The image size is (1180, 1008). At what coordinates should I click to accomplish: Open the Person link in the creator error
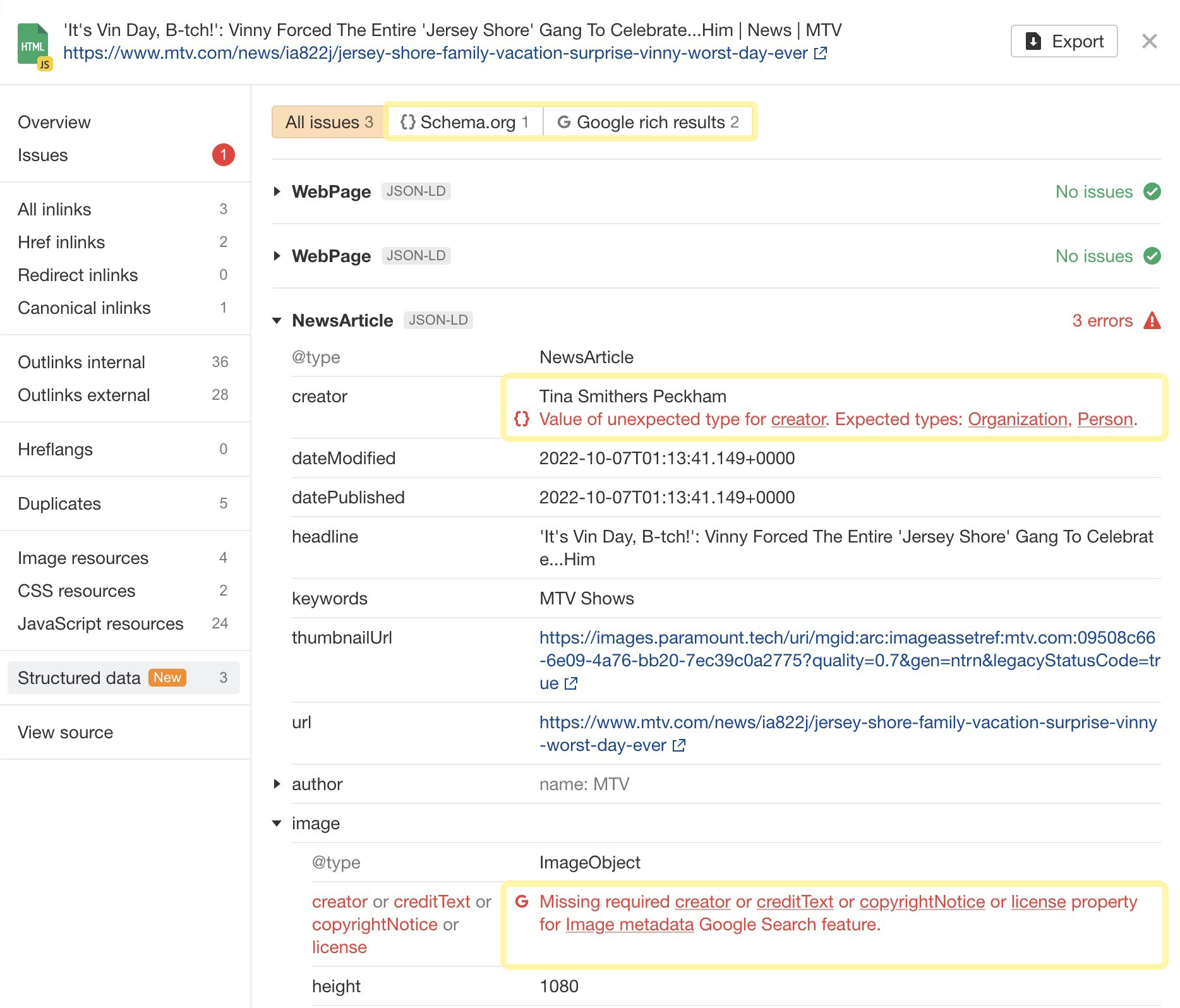pyautogui.click(x=1105, y=419)
